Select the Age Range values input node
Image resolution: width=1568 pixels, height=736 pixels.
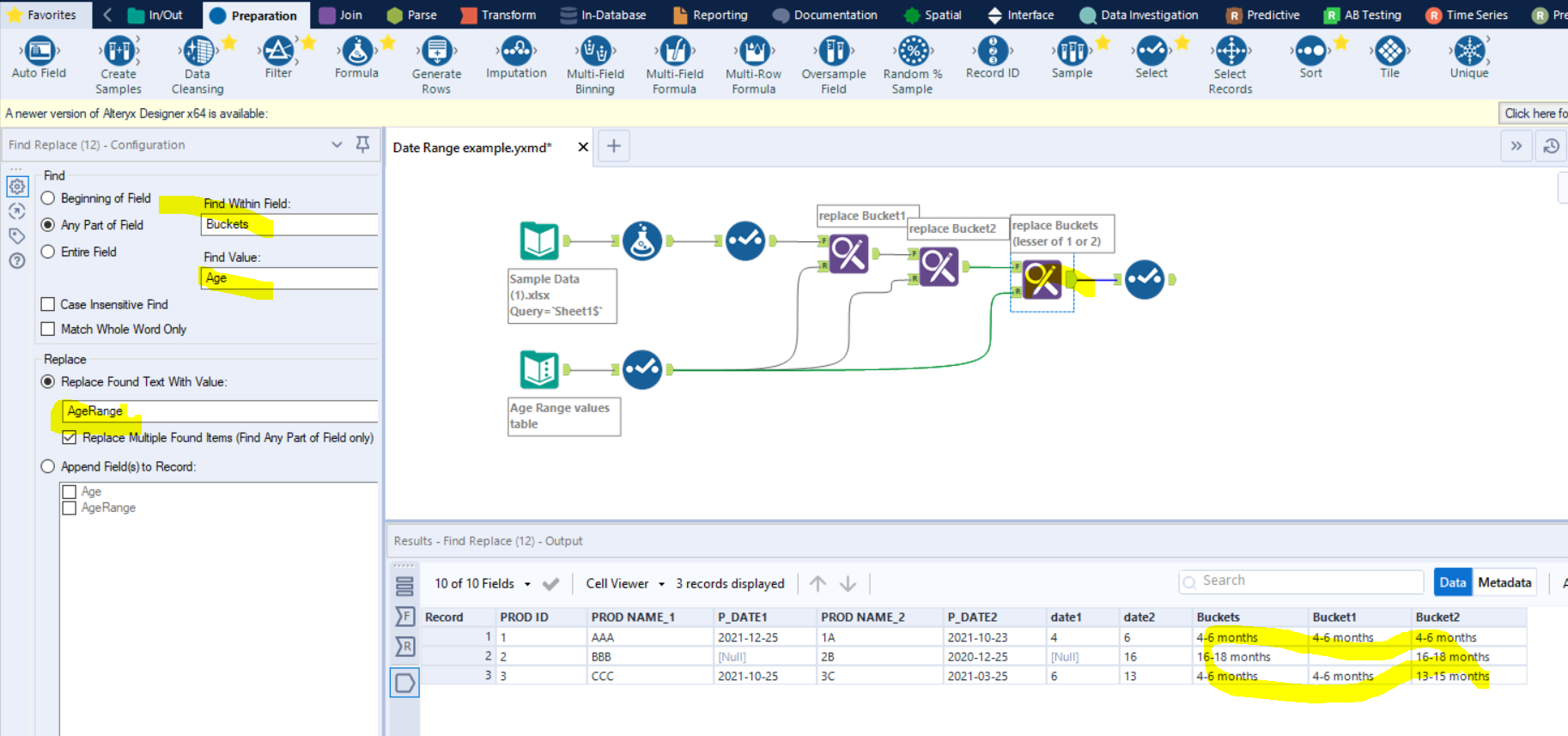point(539,369)
